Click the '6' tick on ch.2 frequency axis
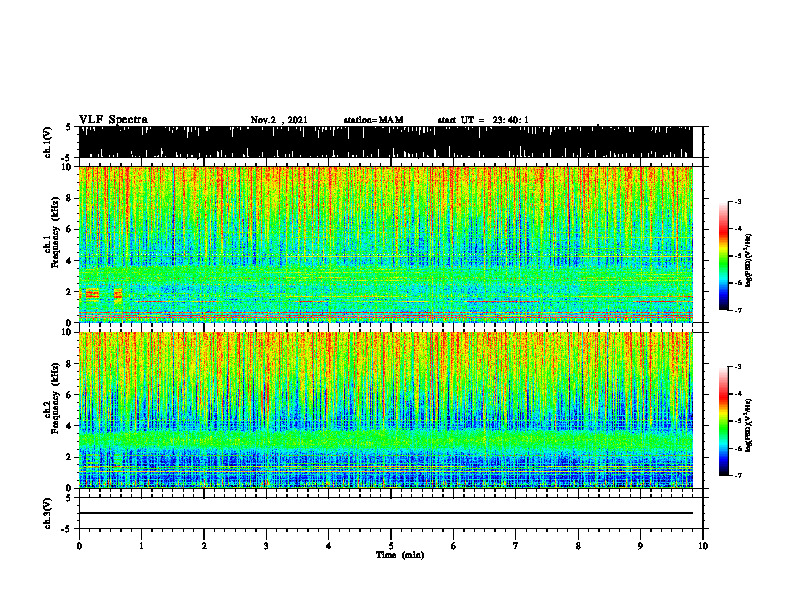This screenshot has width=792, height=612. [x=69, y=395]
